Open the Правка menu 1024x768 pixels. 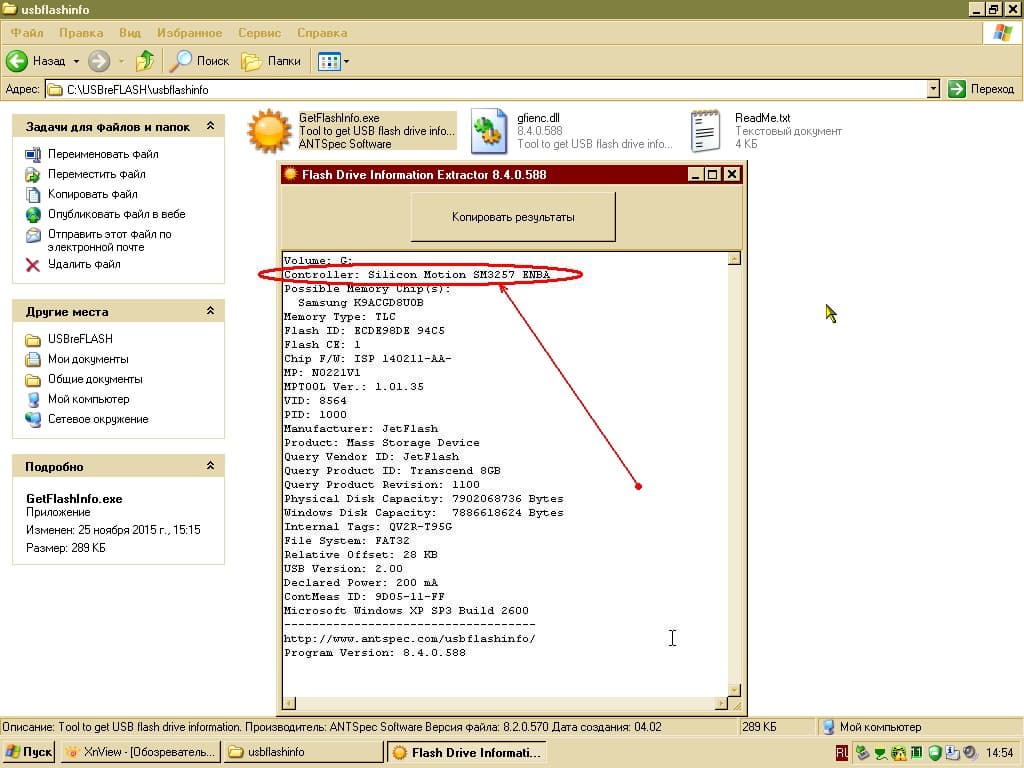(x=81, y=33)
